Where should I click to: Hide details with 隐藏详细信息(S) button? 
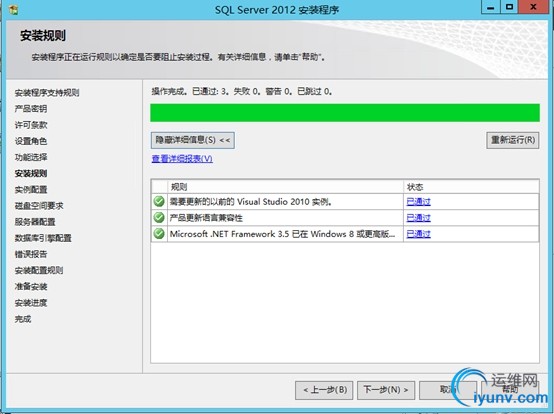tap(193, 140)
